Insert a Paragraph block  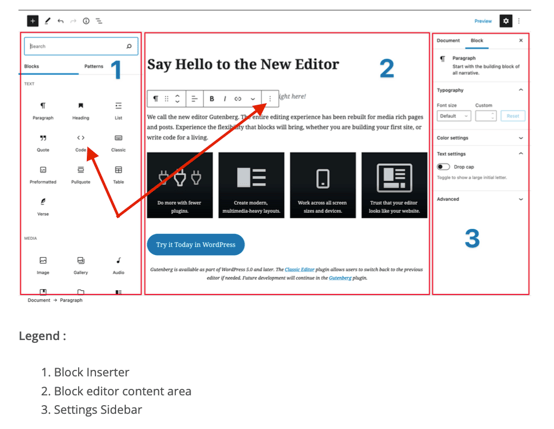[43, 111]
